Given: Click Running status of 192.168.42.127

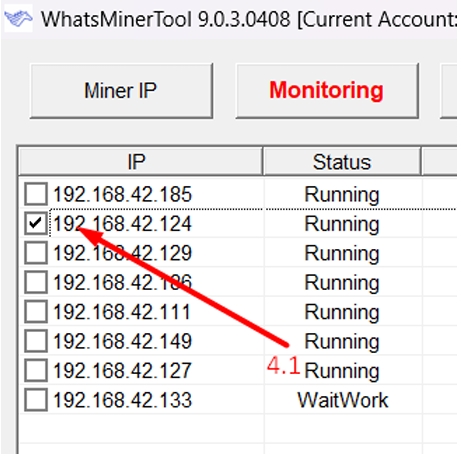Looking at the screenshot, I should point(342,371).
